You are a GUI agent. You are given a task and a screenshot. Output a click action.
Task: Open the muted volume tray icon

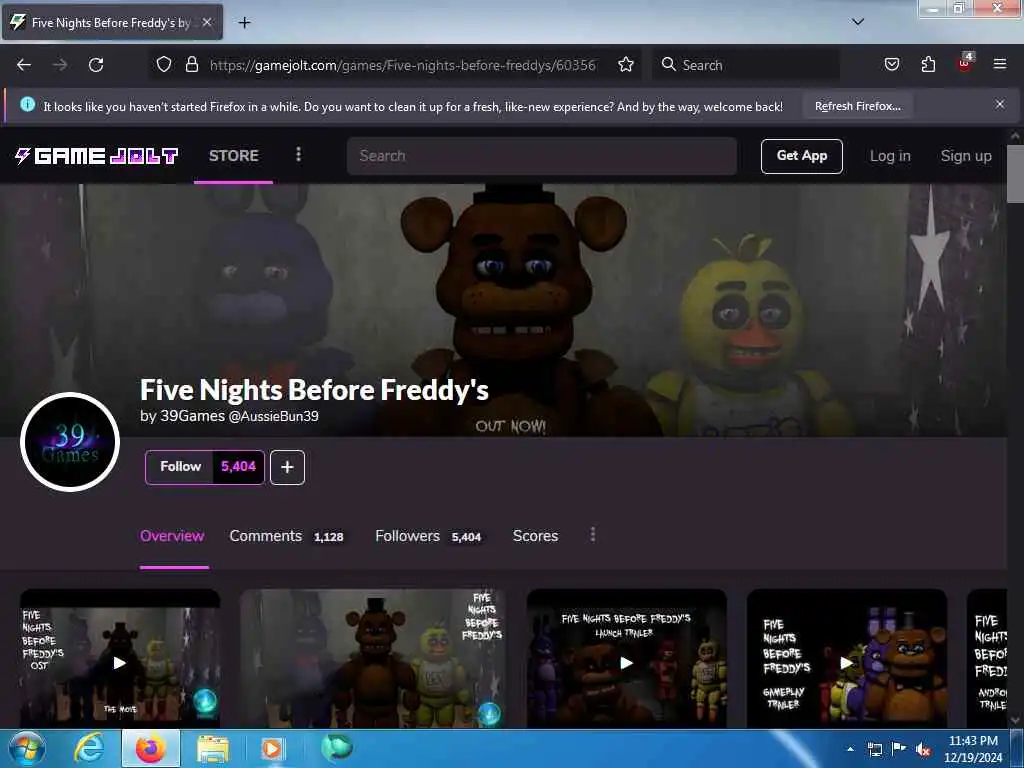(x=923, y=749)
